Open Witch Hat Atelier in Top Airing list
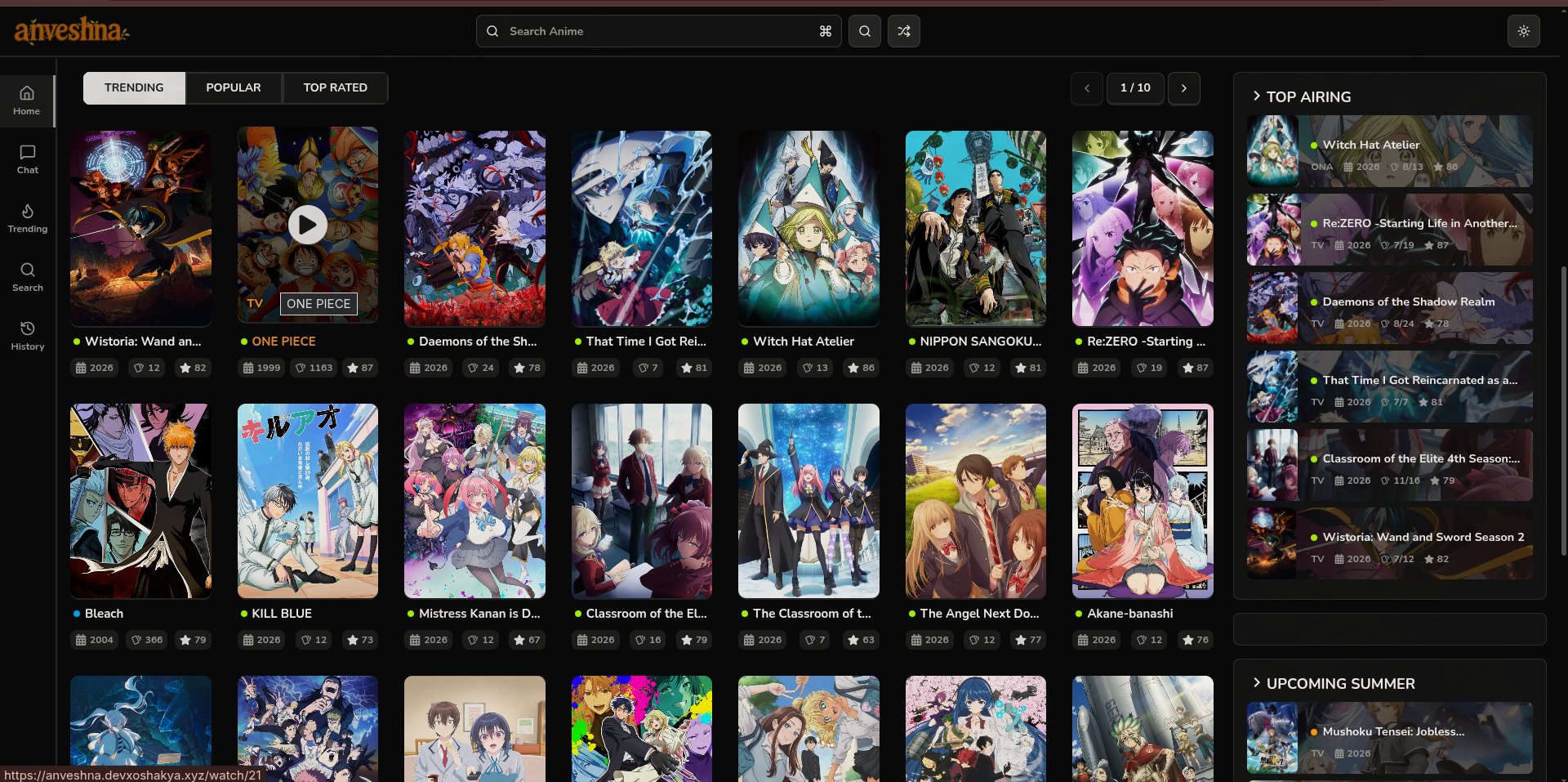Viewport: 1568px width, 782px height. point(1389,151)
